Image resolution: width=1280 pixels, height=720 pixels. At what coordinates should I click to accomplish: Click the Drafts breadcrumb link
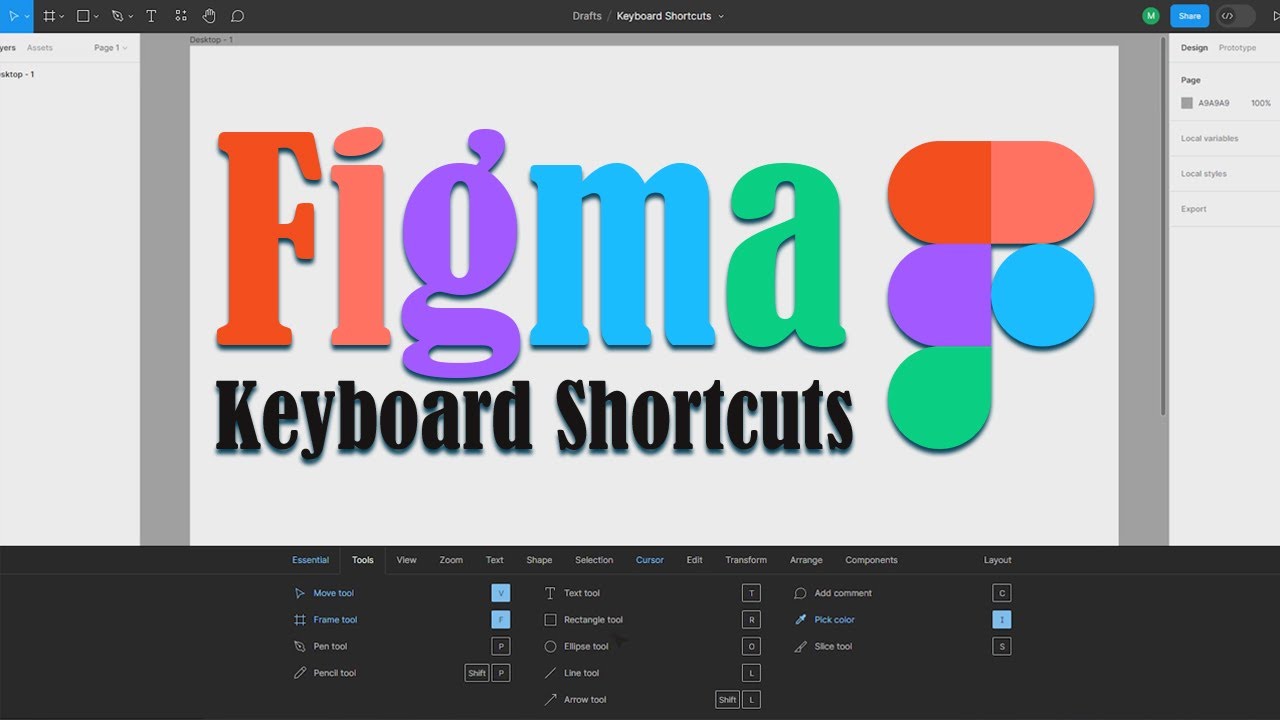point(587,16)
